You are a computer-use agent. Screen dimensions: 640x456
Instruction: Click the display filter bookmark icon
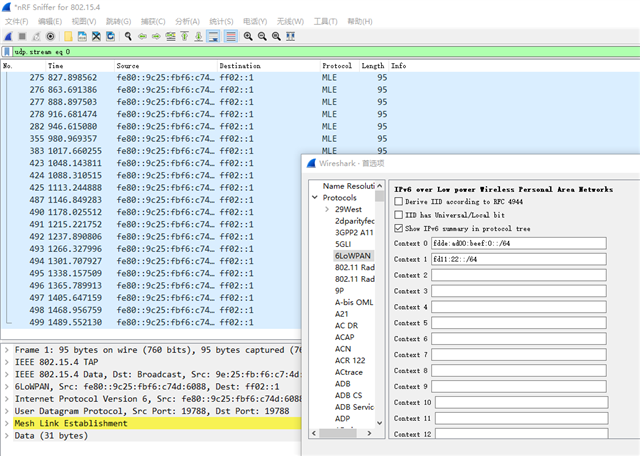tap(7, 52)
